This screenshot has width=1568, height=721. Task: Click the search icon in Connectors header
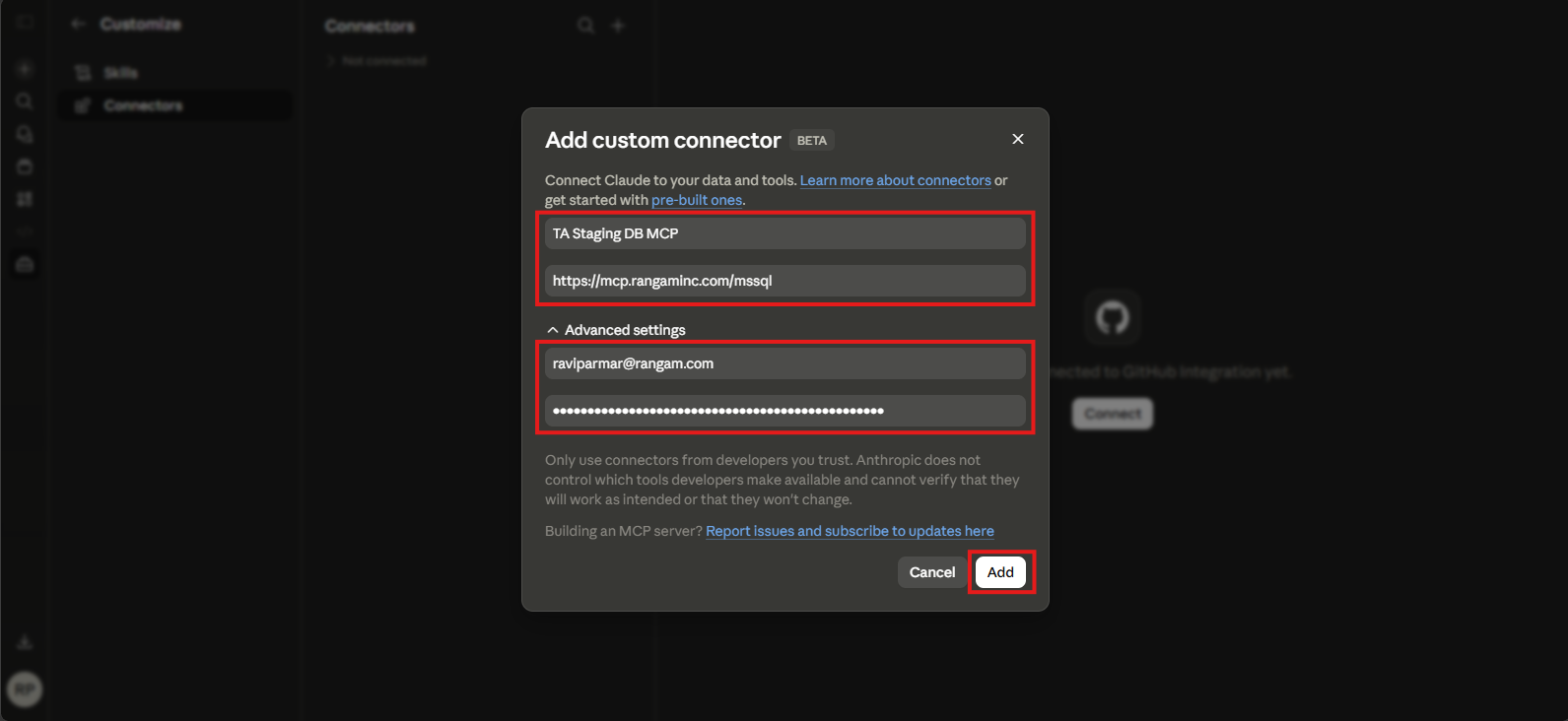coord(585,26)
